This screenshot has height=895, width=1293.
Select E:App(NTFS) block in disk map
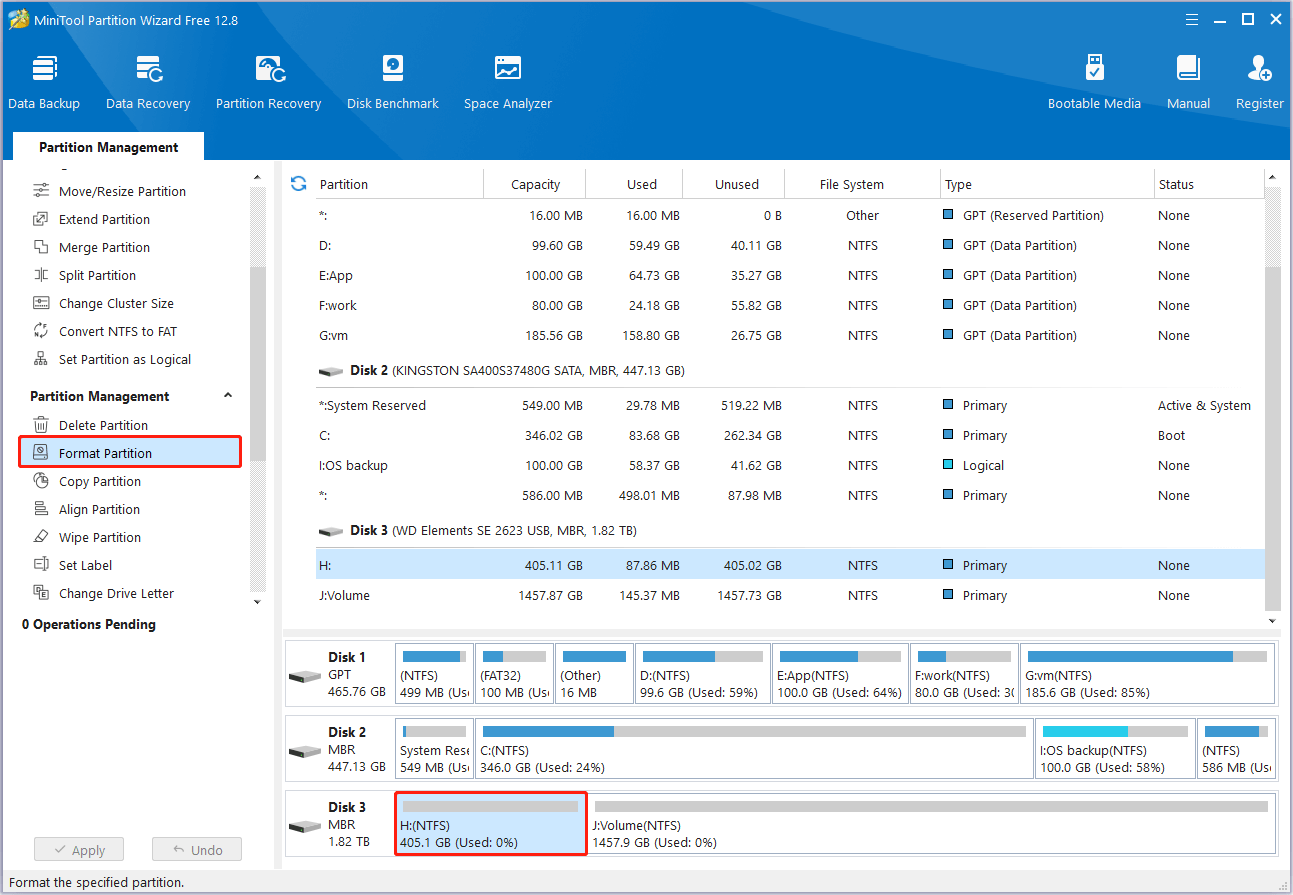pos(840,674)
